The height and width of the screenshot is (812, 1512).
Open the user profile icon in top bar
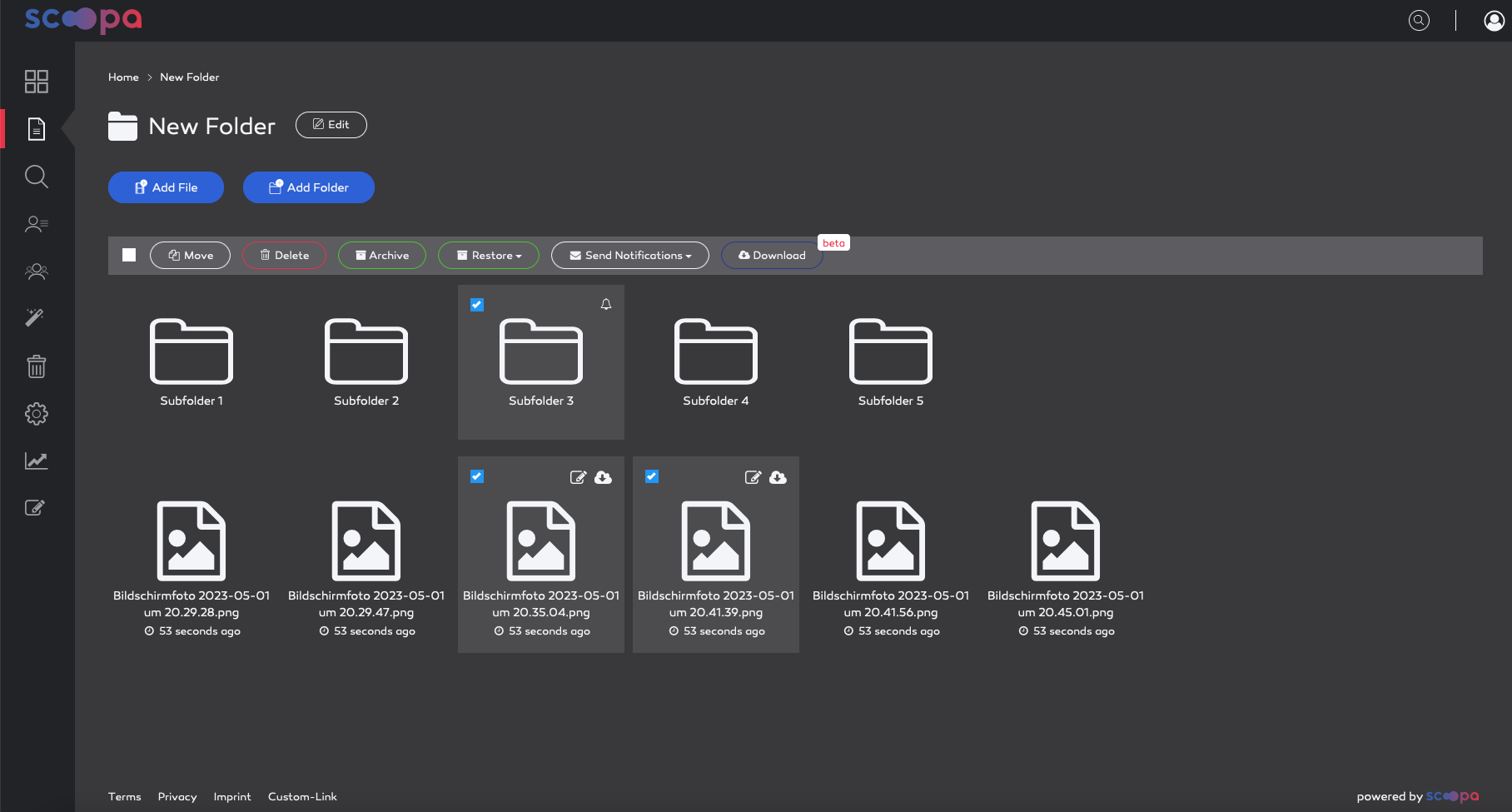coord(1495,20)
